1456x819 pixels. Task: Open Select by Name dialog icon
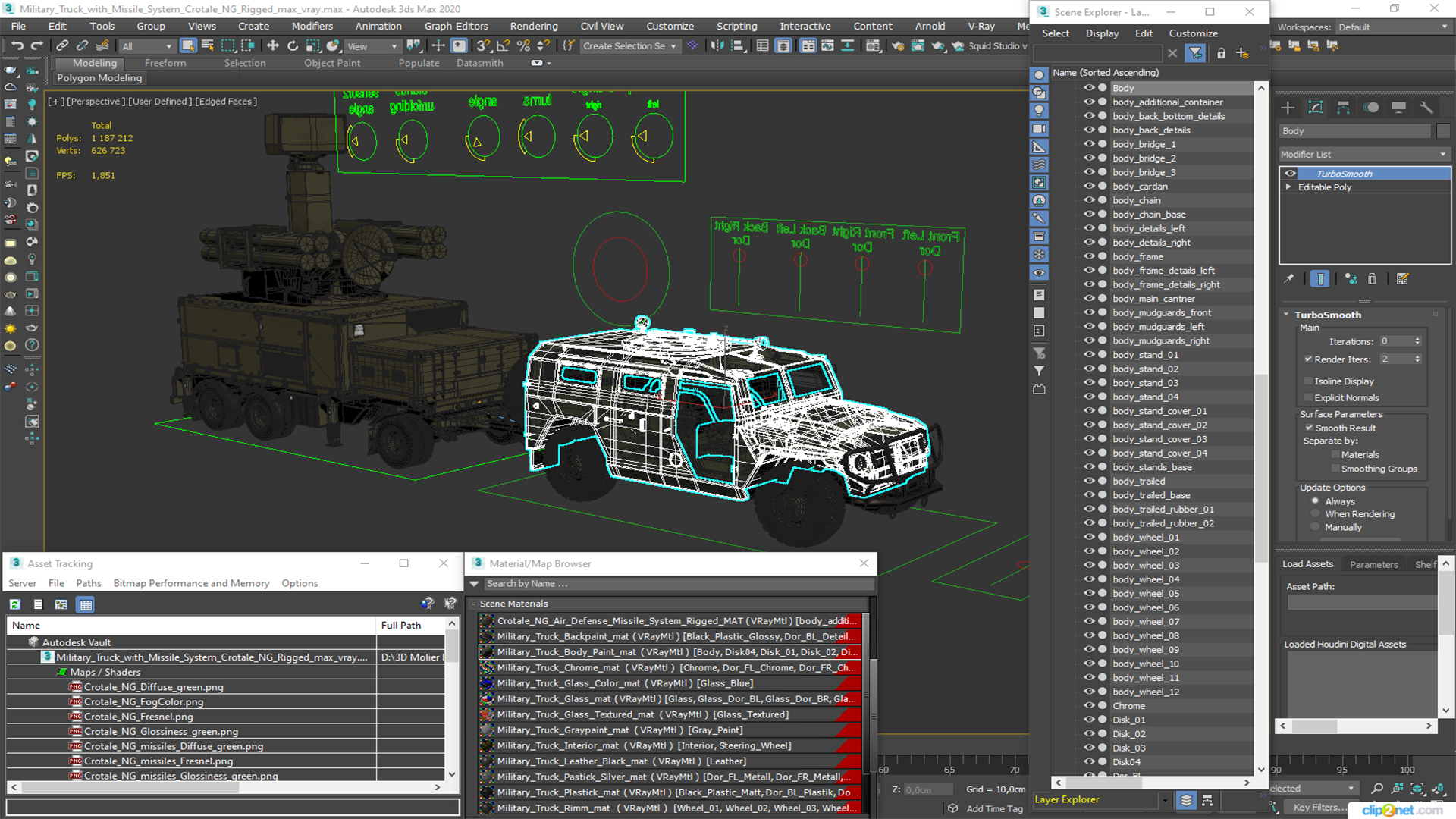tap(208, 46)
